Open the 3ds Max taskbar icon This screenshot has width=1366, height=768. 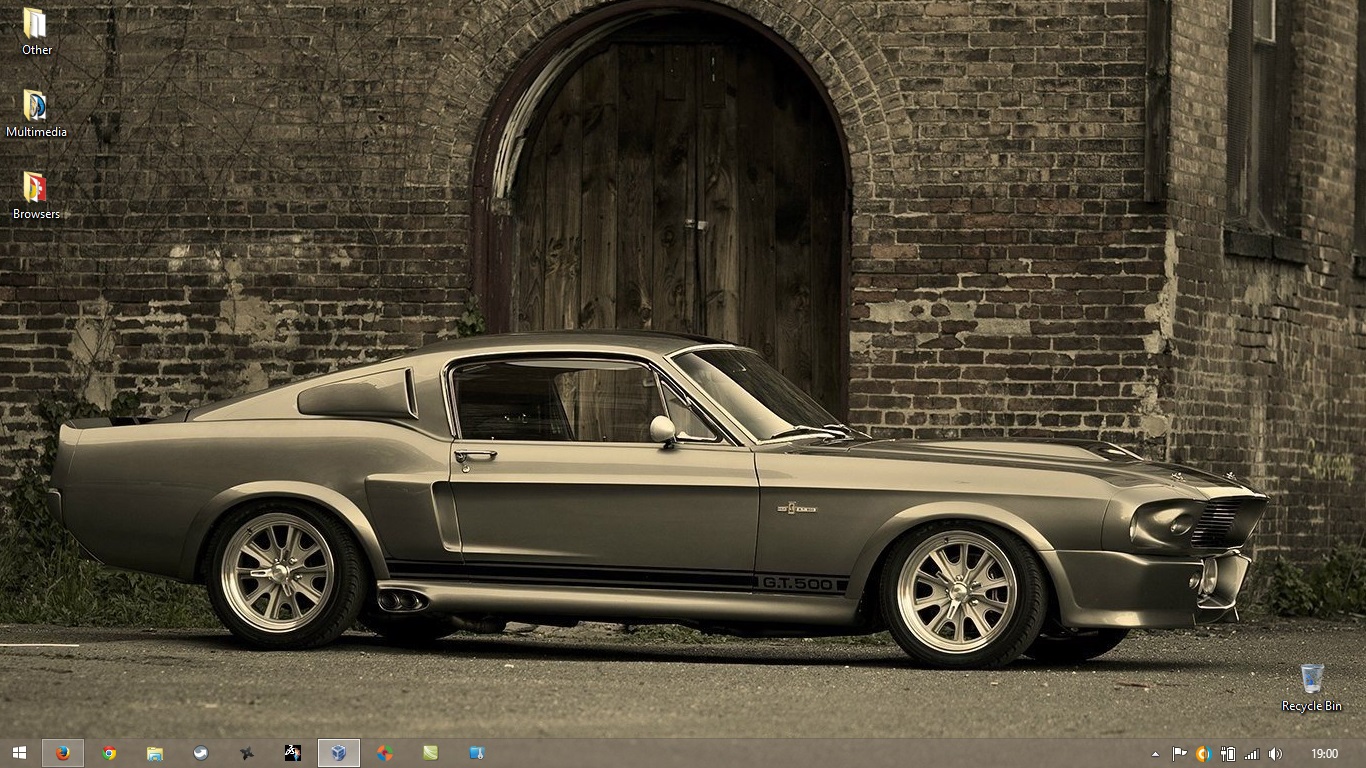point(292,753)
